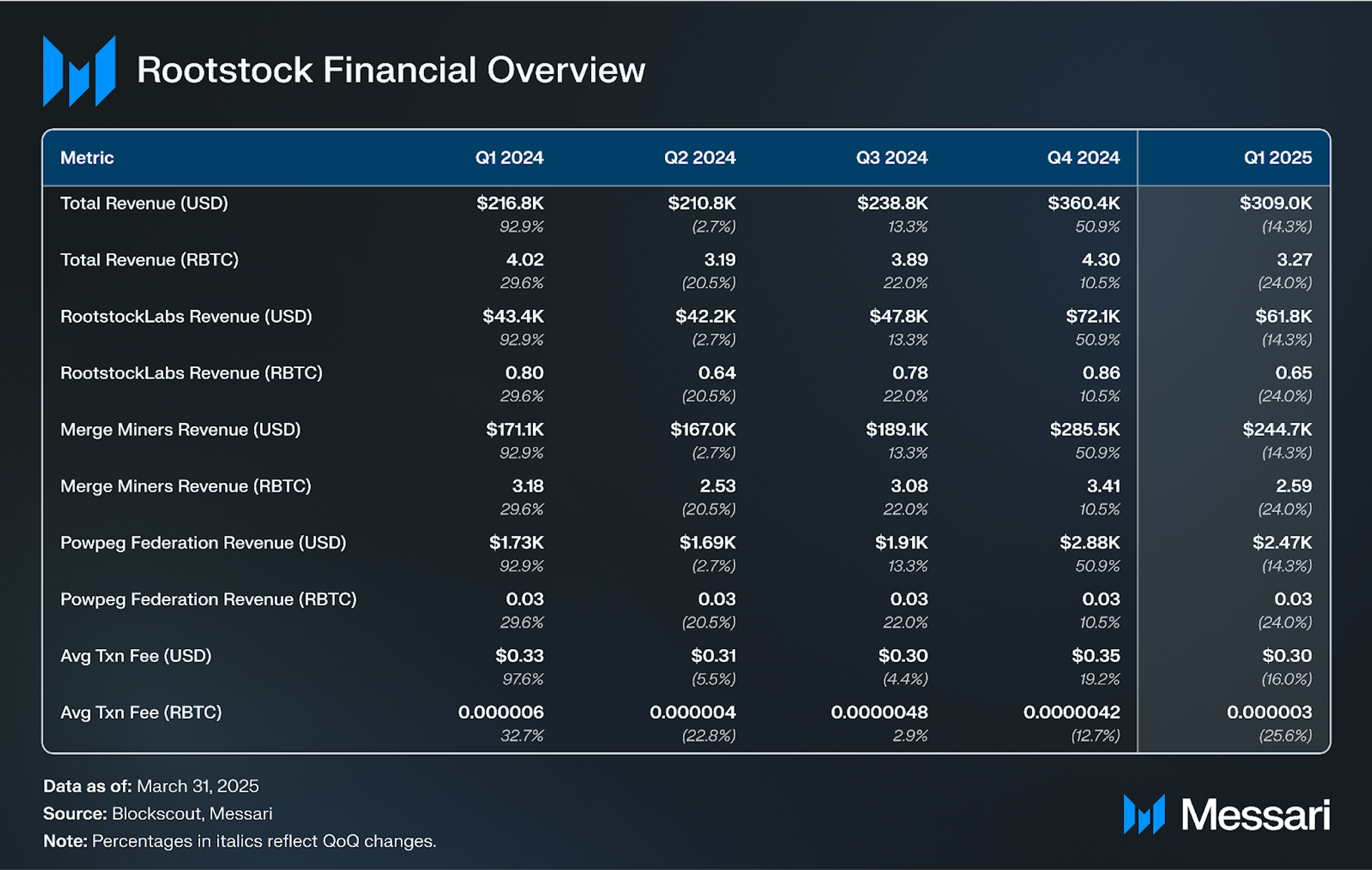
Task: Select the Rootstock Financial Overview title
Action: 391,70
